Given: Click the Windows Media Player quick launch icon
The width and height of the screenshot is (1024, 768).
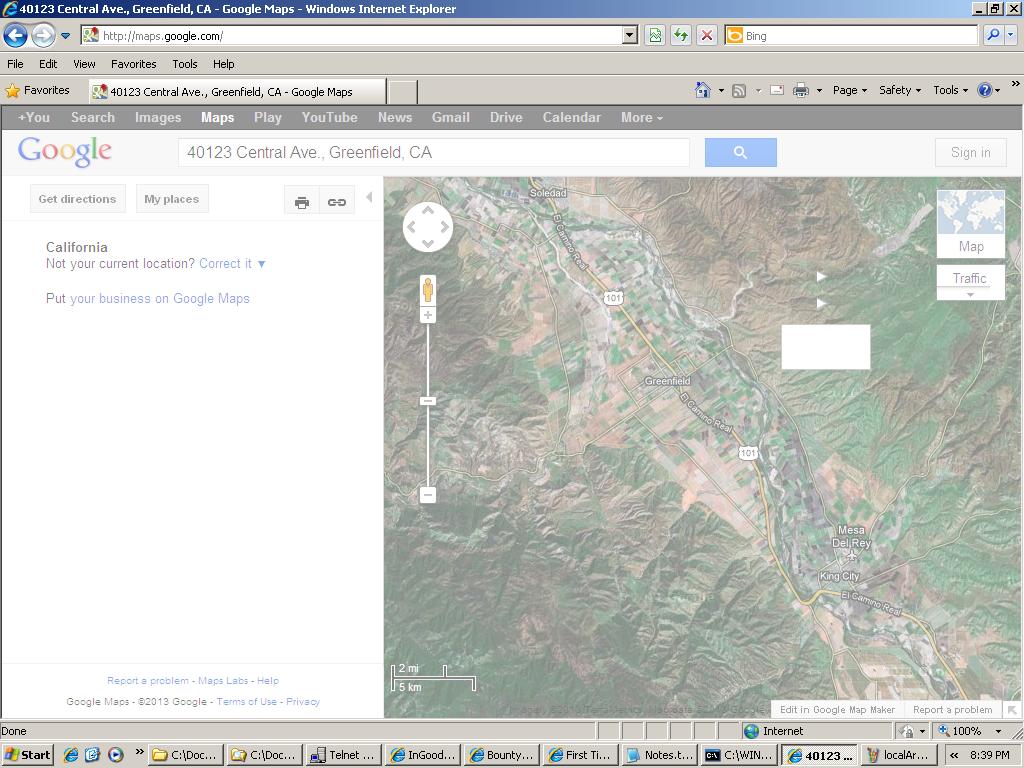Looking at the screenshot, I should pos(116,755).
